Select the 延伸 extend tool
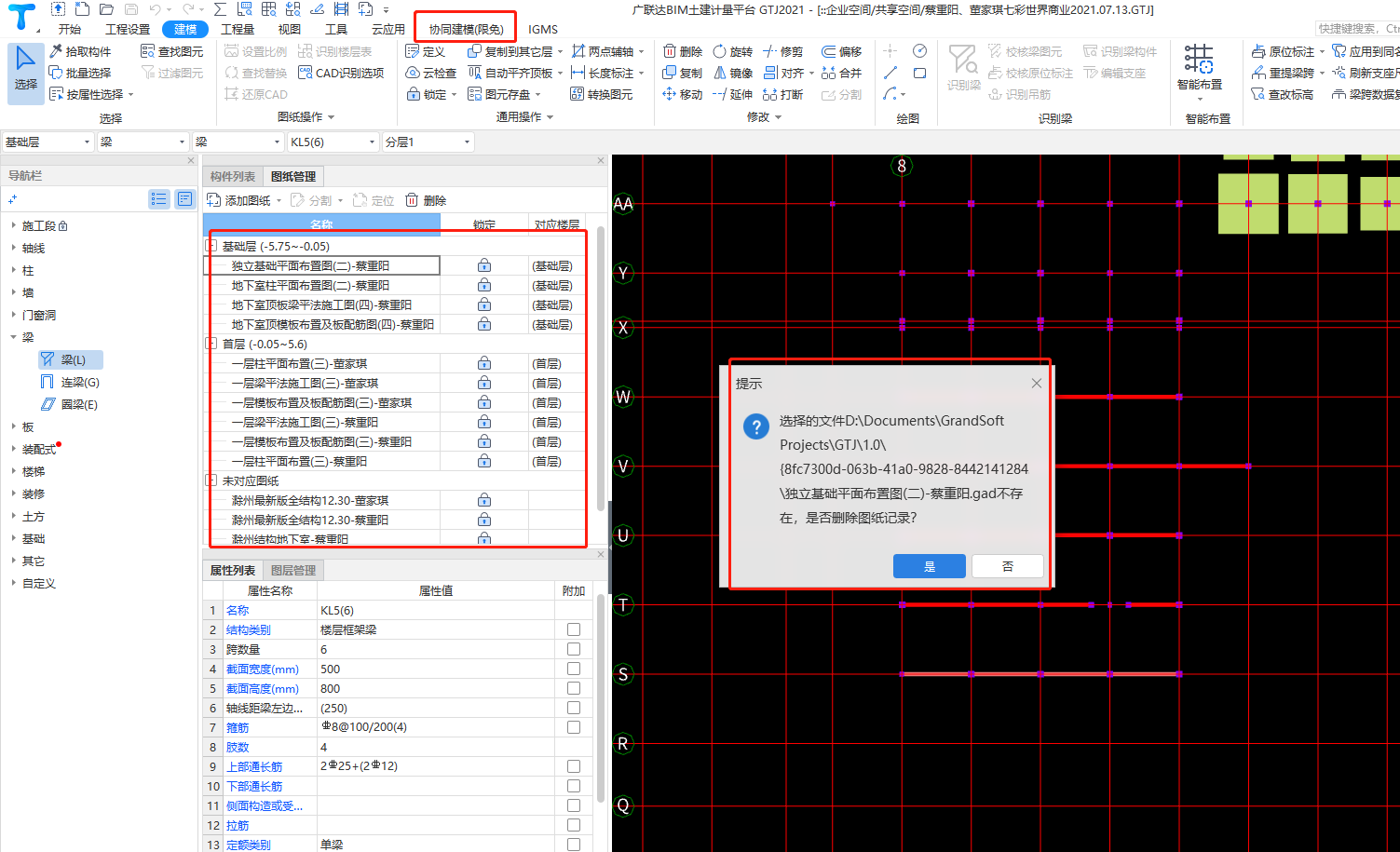This screenshot has width=1400, height=852. [x=732, y=94]
